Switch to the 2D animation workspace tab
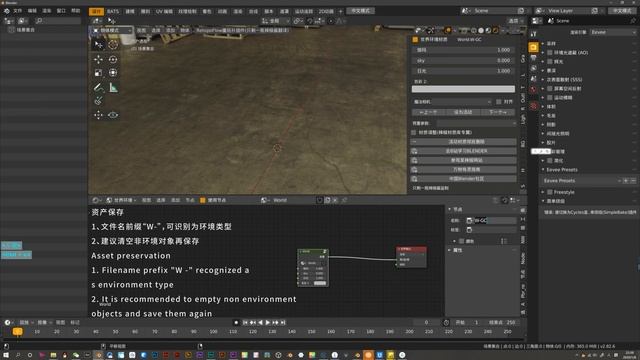Screen dimensions: 640x360 tap(326, 11)
